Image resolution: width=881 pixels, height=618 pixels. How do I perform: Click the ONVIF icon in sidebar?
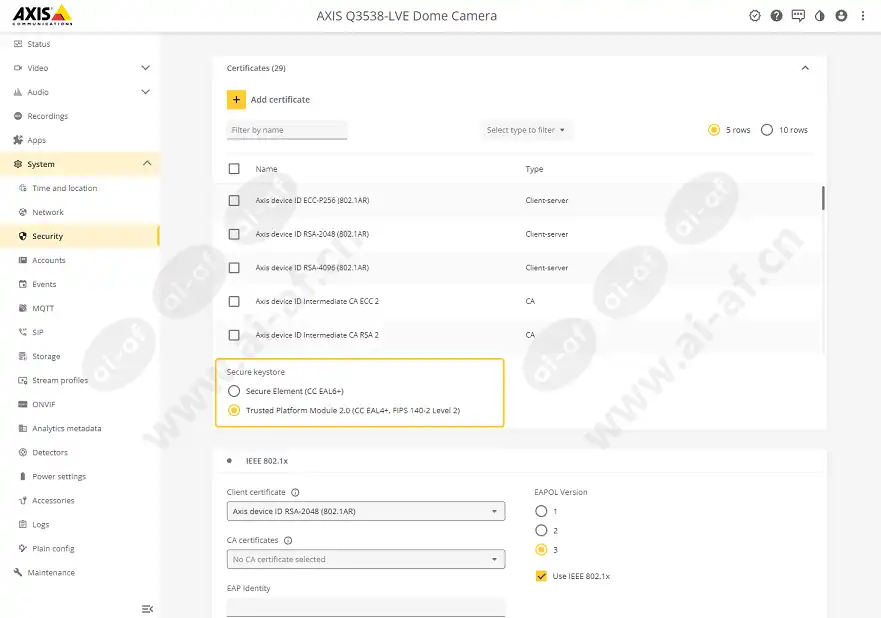coord(22,405)
